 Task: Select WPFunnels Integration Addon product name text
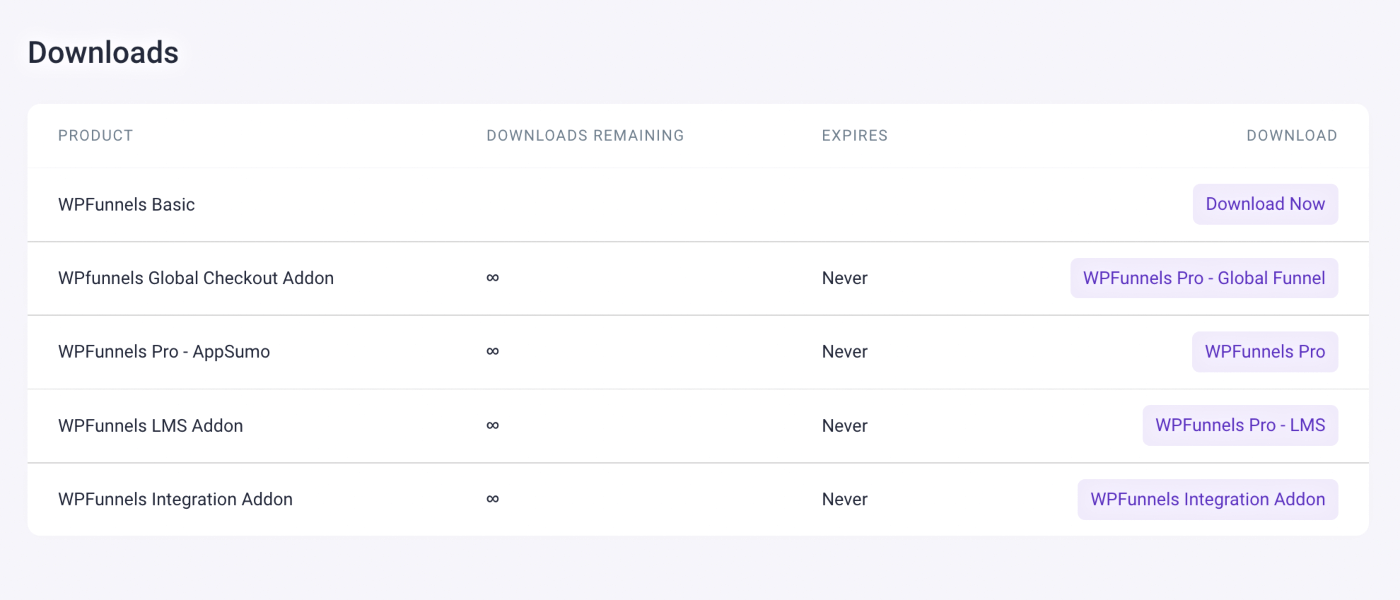tap(175, 499)
